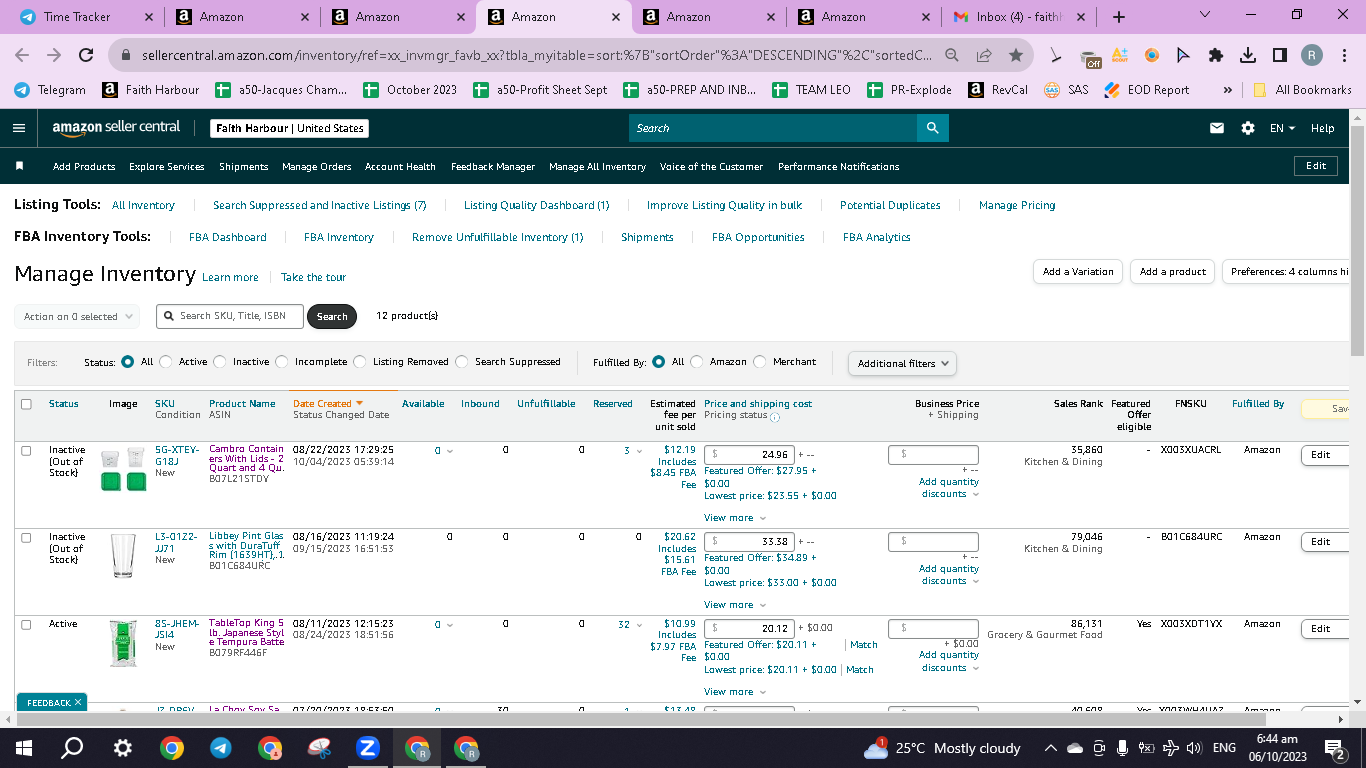Open the Action on 0 selected dropdown
The image size is (1366, 768).
coord(77,316)
